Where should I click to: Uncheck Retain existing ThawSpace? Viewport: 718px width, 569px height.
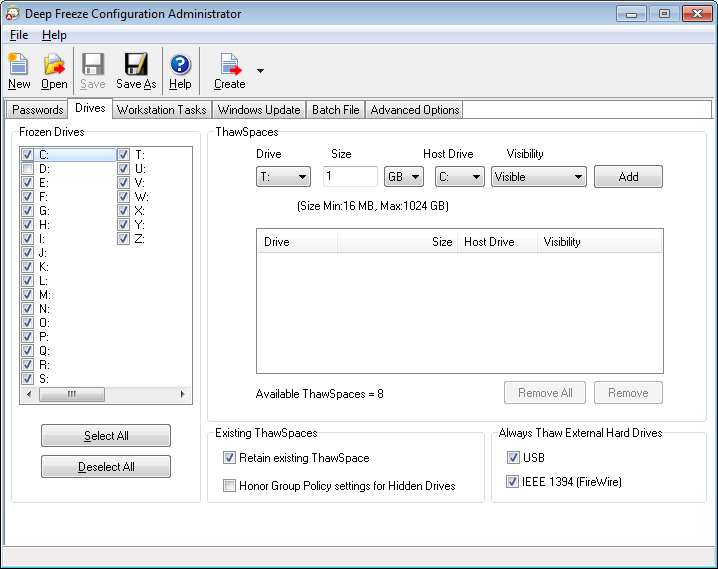[229, 458]
